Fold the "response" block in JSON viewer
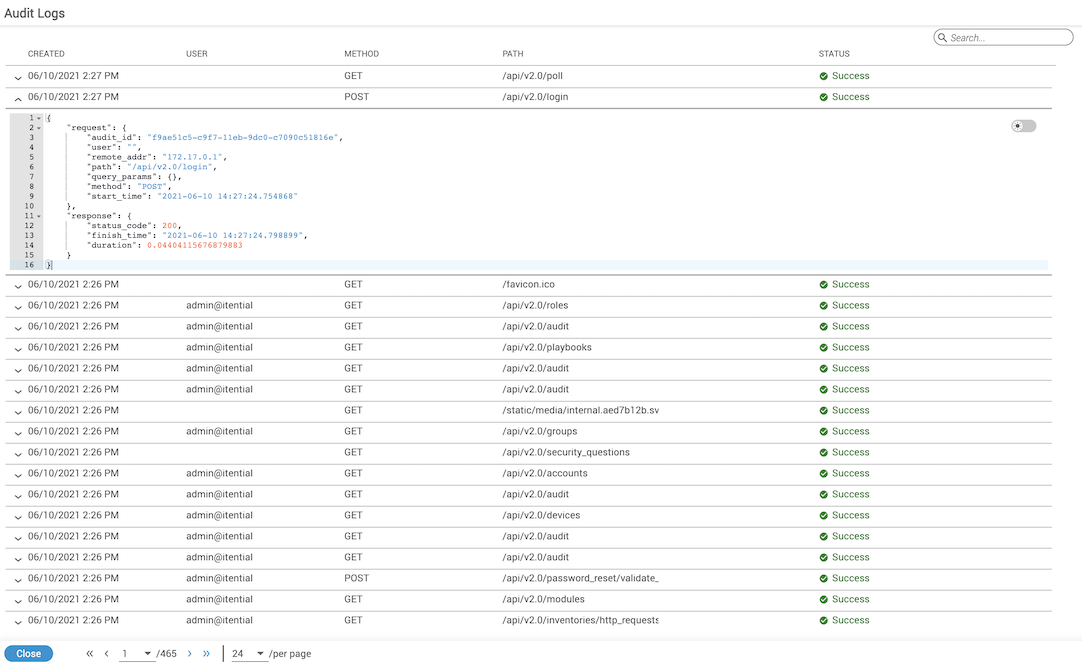The width and height of the screenshot is (1082, 664). tap(39, 216)
